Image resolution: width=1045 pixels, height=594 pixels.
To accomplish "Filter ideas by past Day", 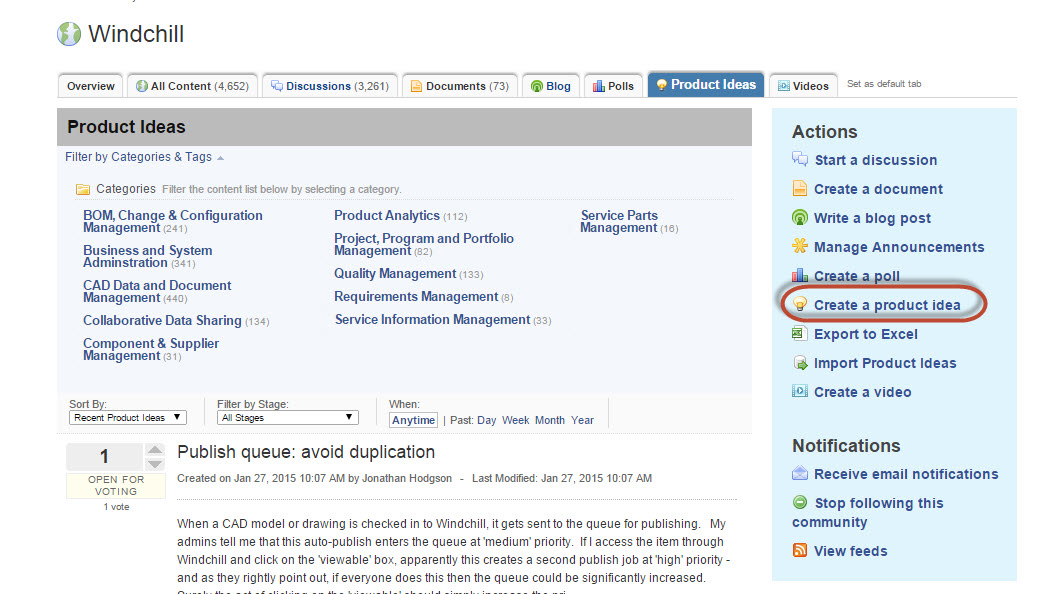I will coord(487,420).
